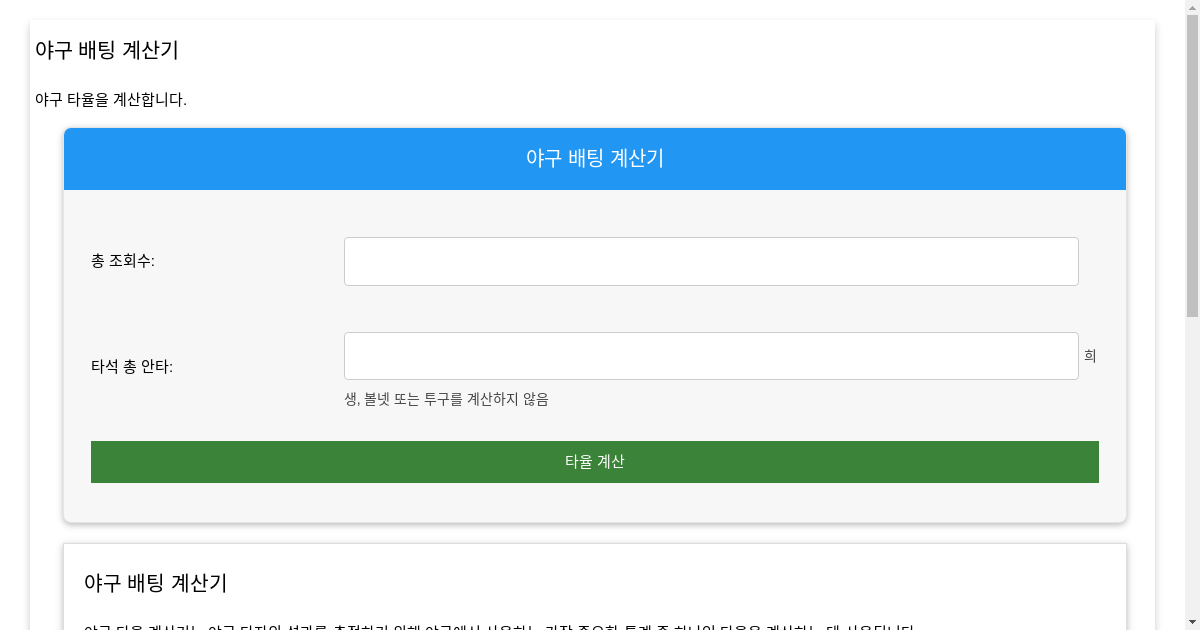
Task: Click the scrollbar down arrow
Action: pyautogui.click(x=1192, y=622)
